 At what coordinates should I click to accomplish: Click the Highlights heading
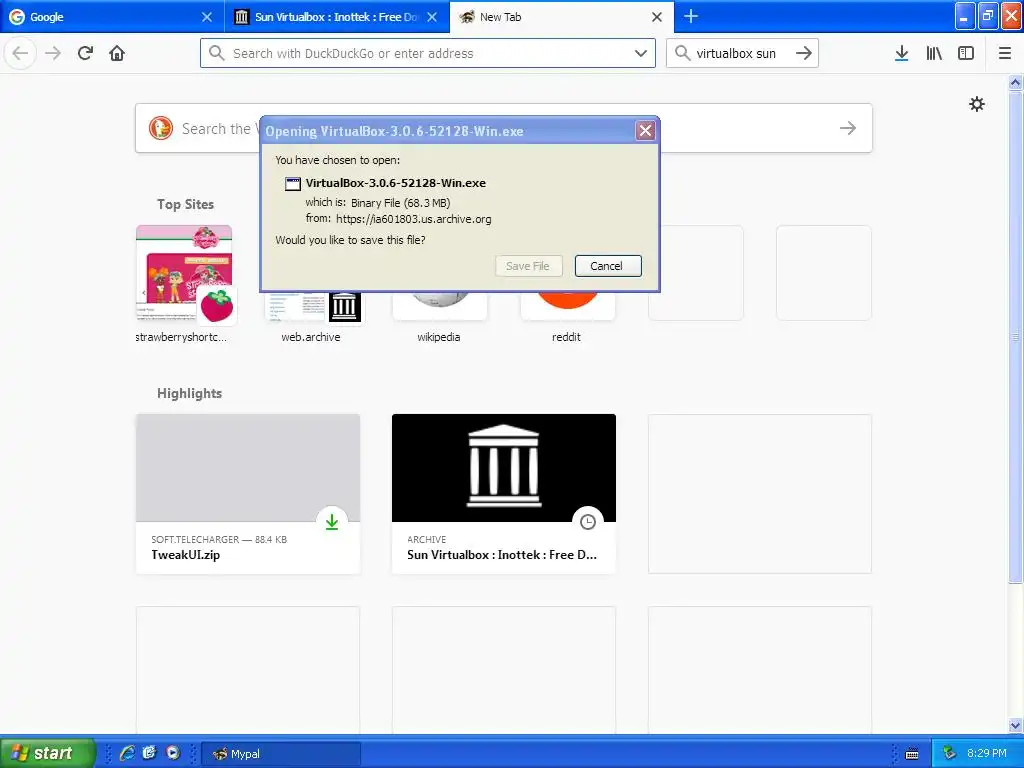pyautogui.click(x=189, y=393)
